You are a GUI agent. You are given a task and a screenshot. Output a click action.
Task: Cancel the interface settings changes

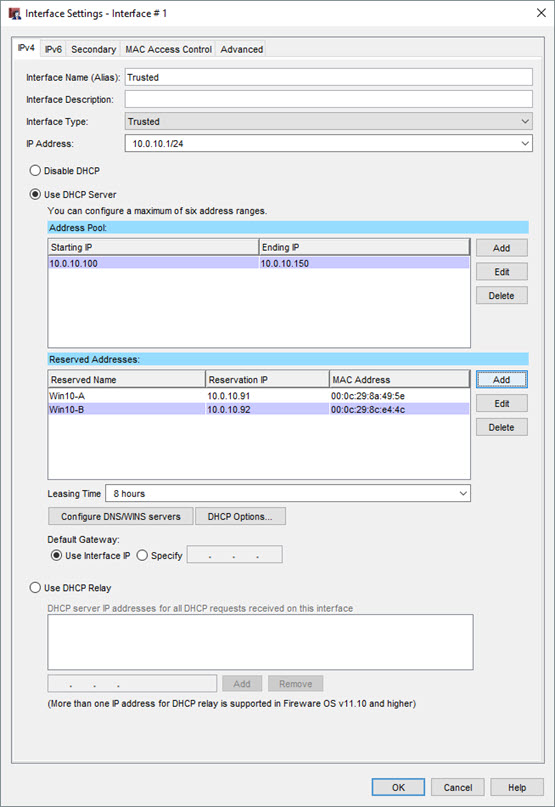pos(458,787)
